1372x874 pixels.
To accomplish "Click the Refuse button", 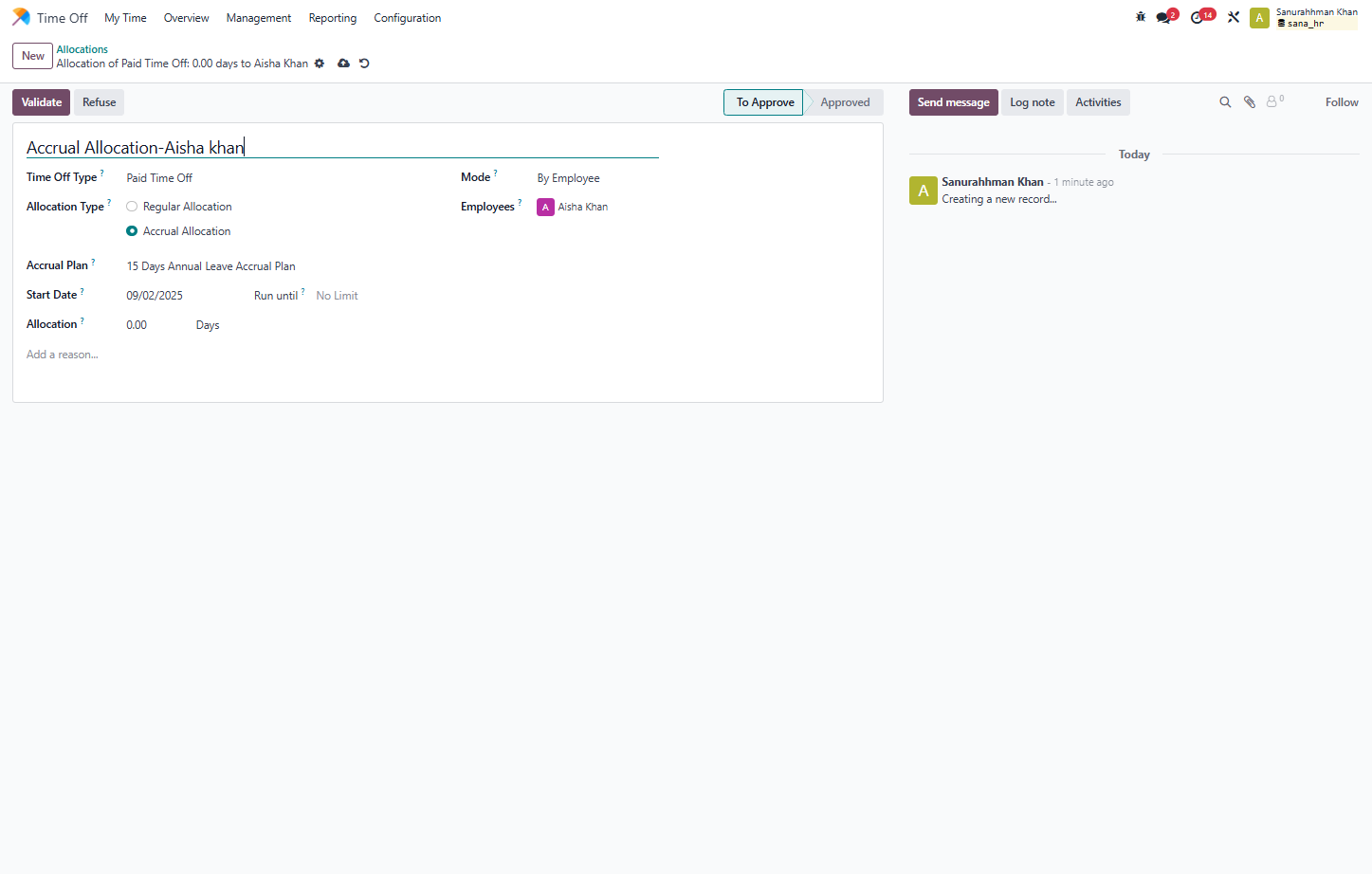I will pos(100,102).
